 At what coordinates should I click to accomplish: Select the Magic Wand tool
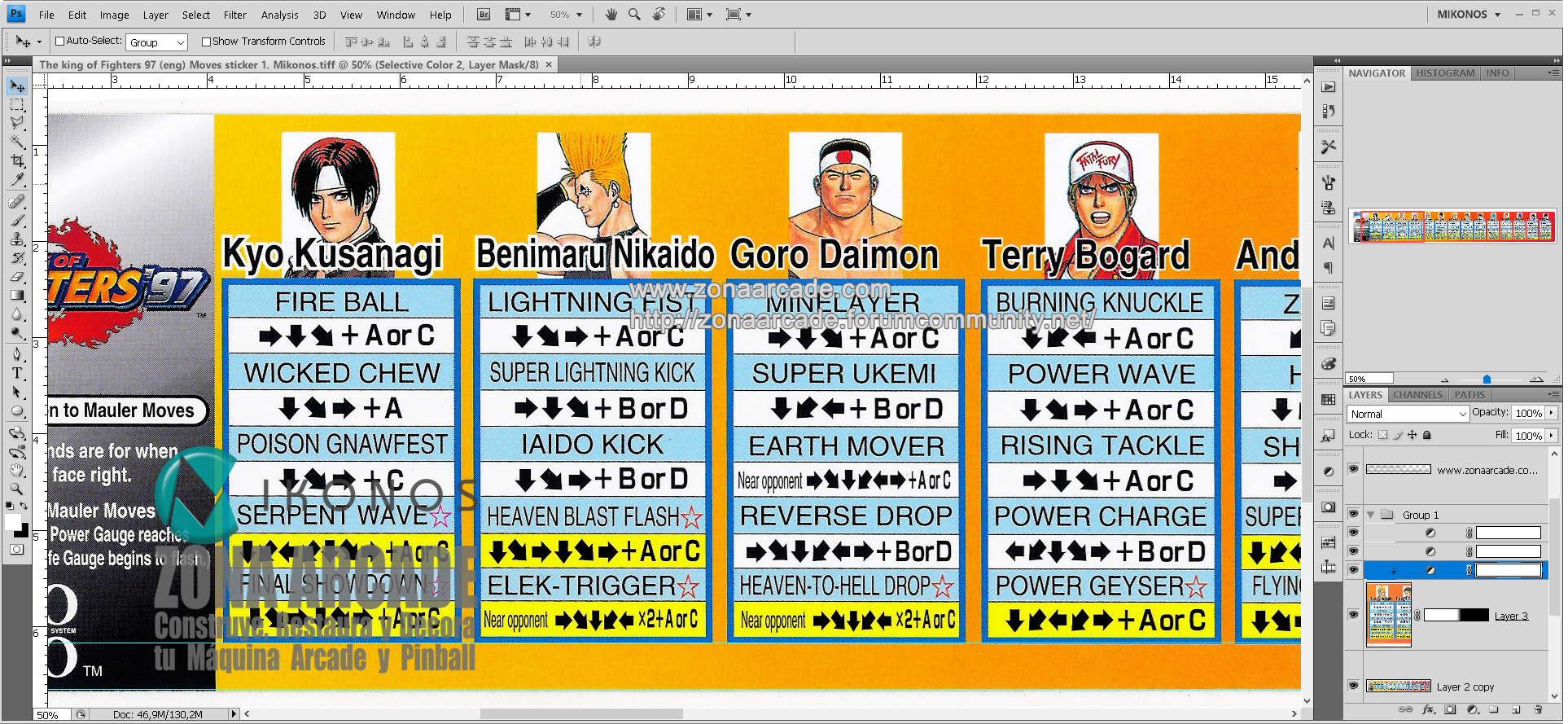(x=17, y=142)
